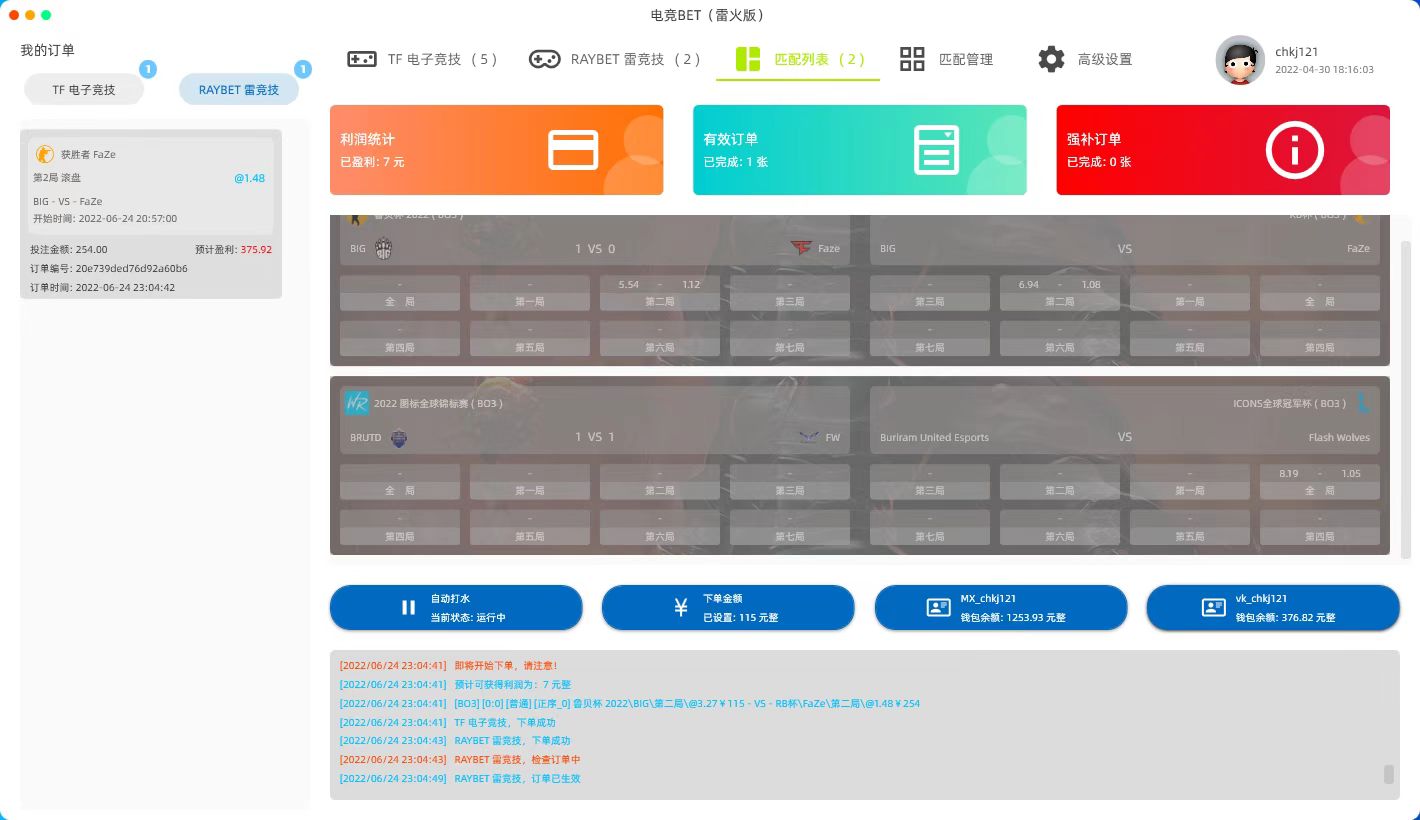Screen dimensions: 1420x820
Task: Select the TF 电子竞技 filter under 我的订单
Action: (84, 89)
